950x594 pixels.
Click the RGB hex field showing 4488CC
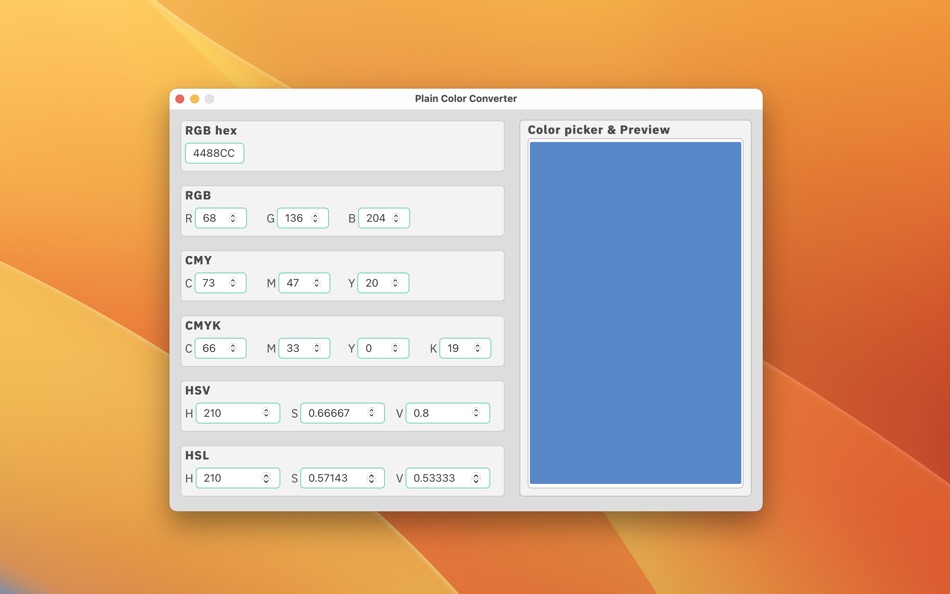point(214,153)
